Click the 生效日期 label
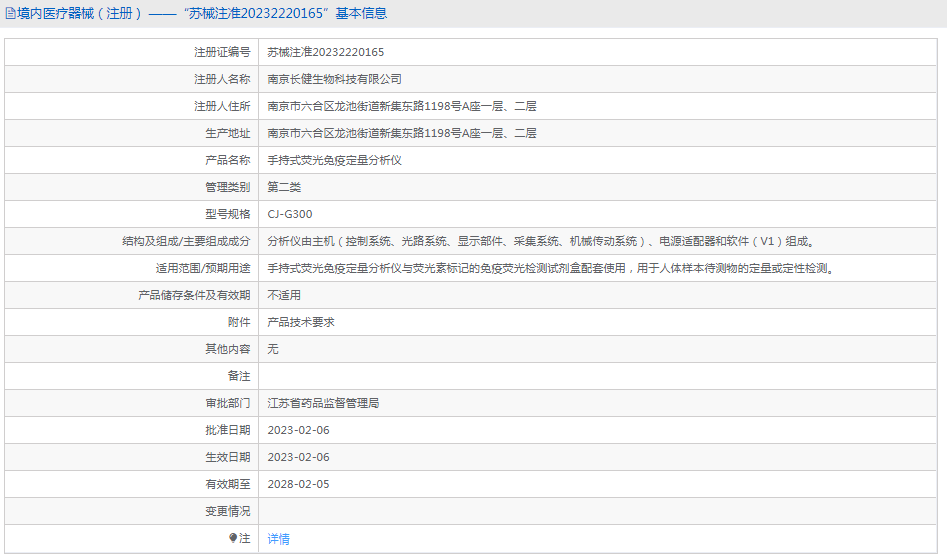Viewport: 947px width, 557px height. coord(228,457)
